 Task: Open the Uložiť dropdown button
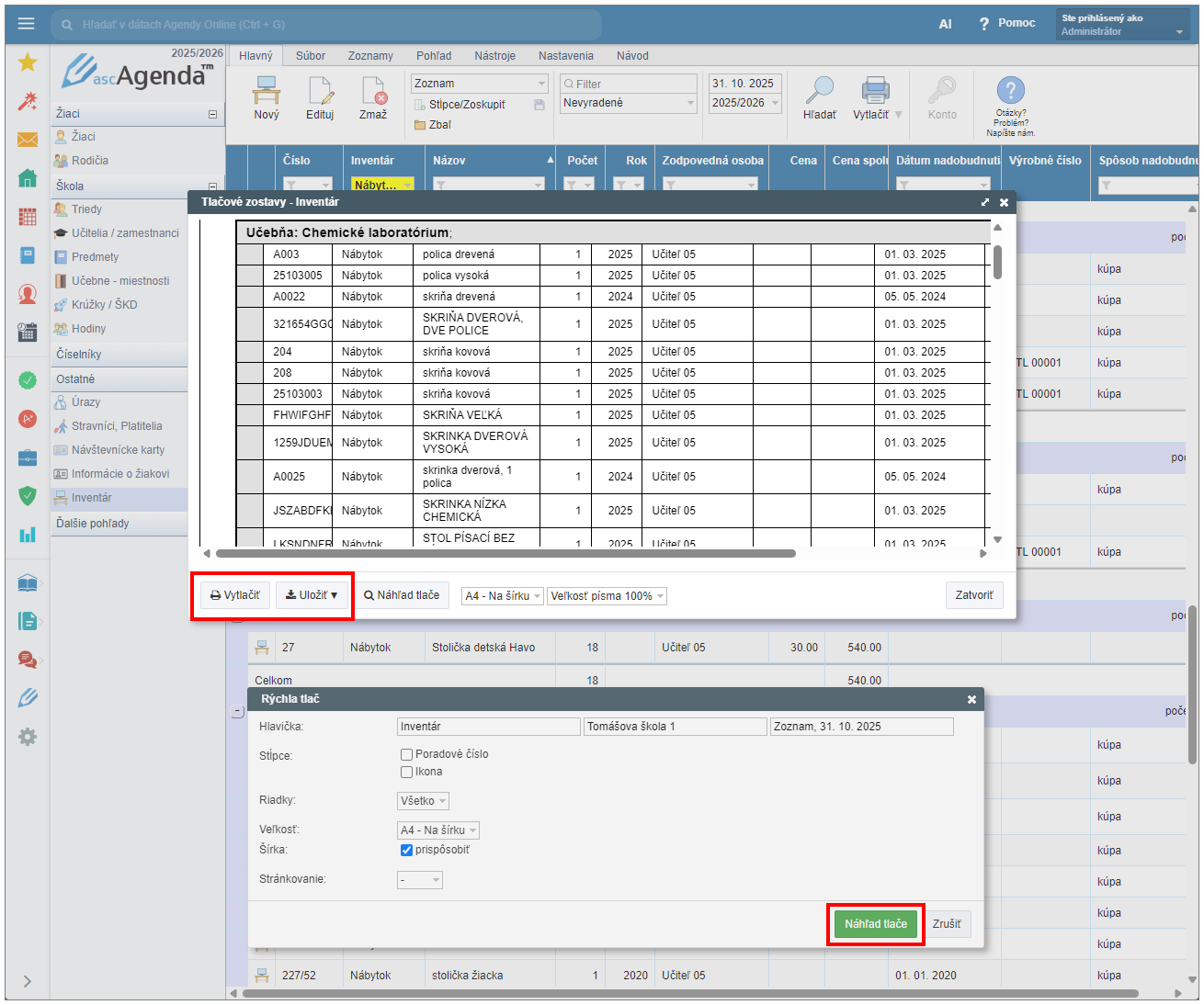(x=312, y=595)
